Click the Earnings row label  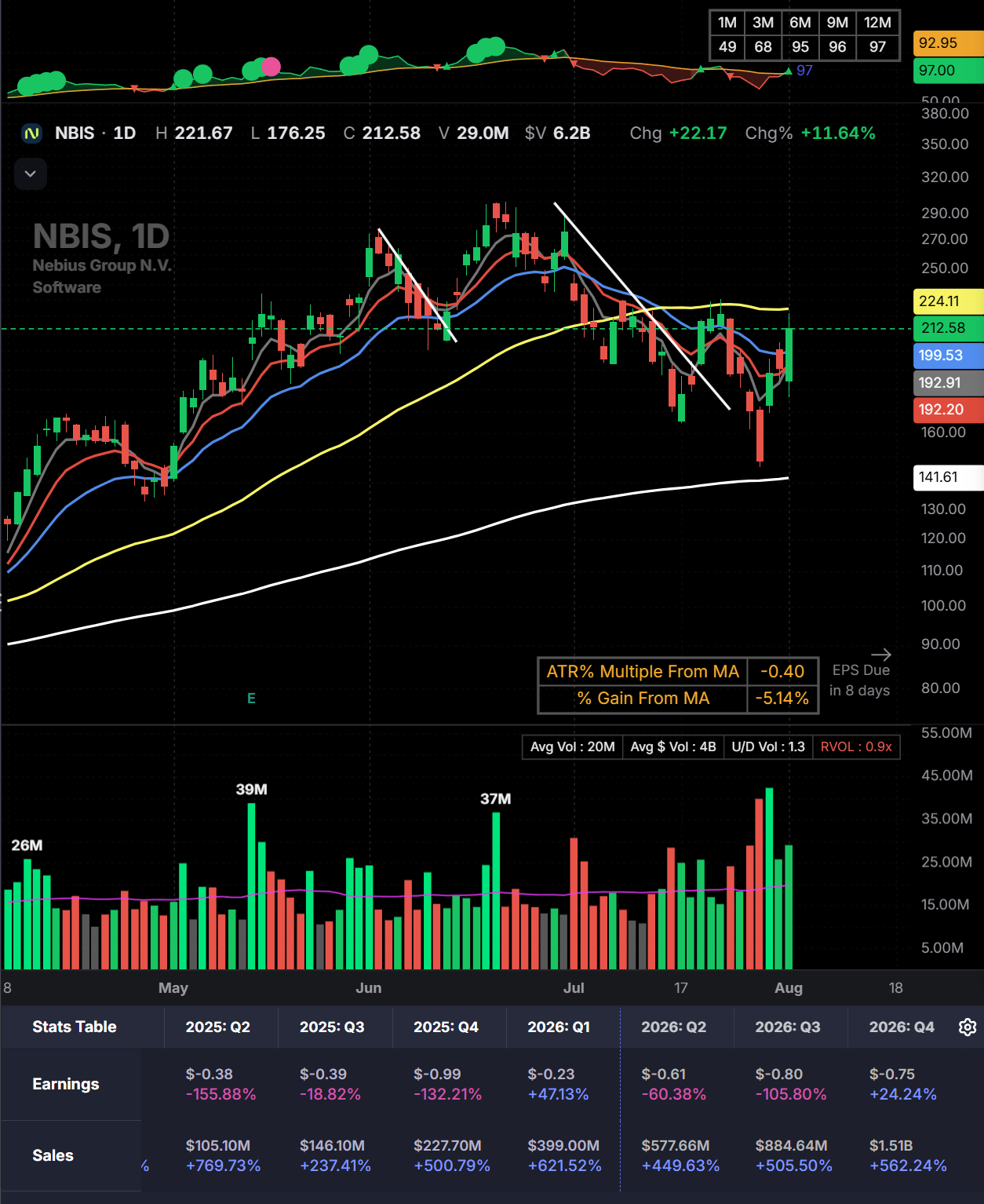(66, 1084)
